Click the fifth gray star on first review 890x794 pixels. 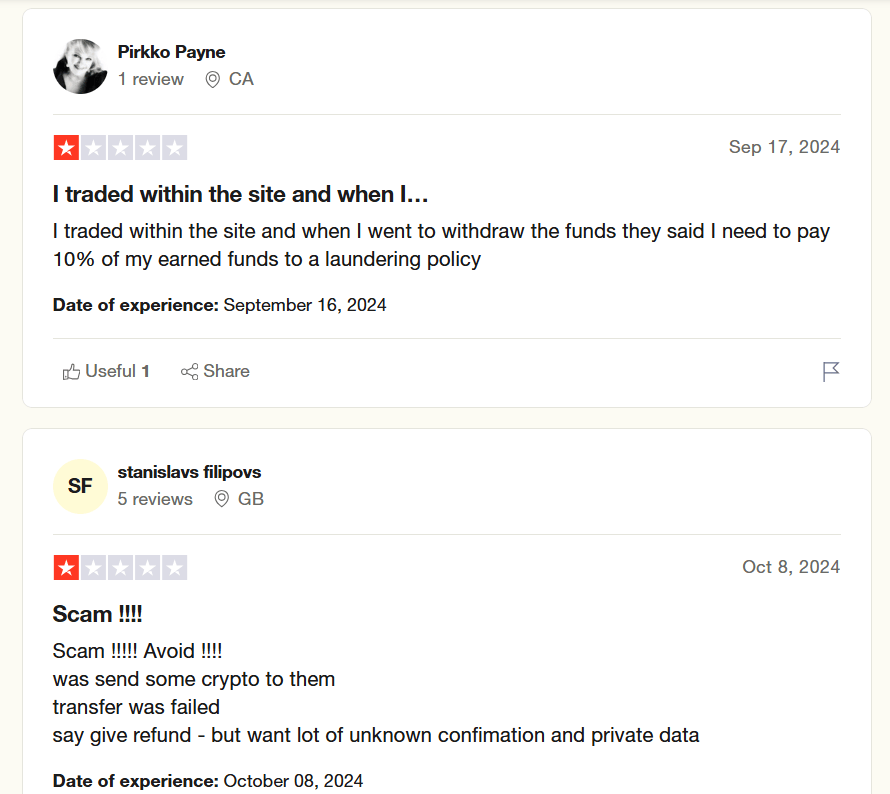[x=175, y=148]
